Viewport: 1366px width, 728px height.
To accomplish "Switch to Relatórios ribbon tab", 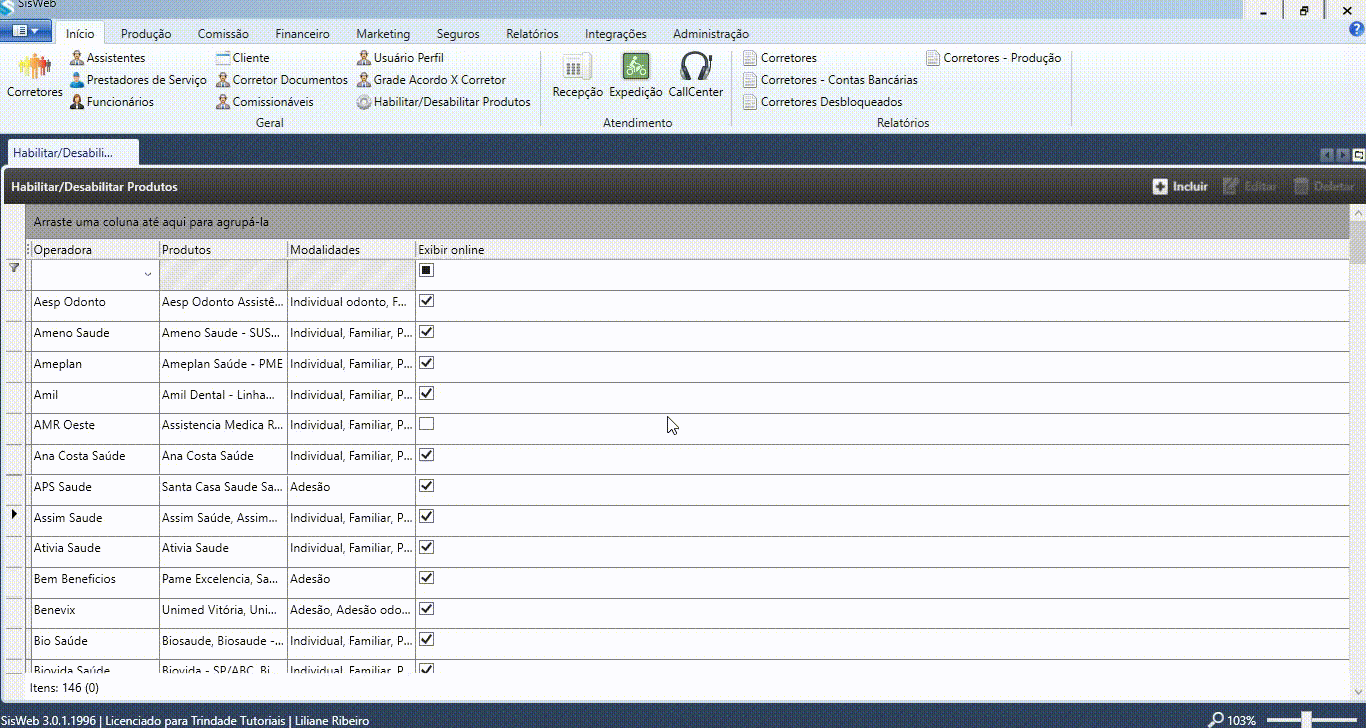I will 532,34.
